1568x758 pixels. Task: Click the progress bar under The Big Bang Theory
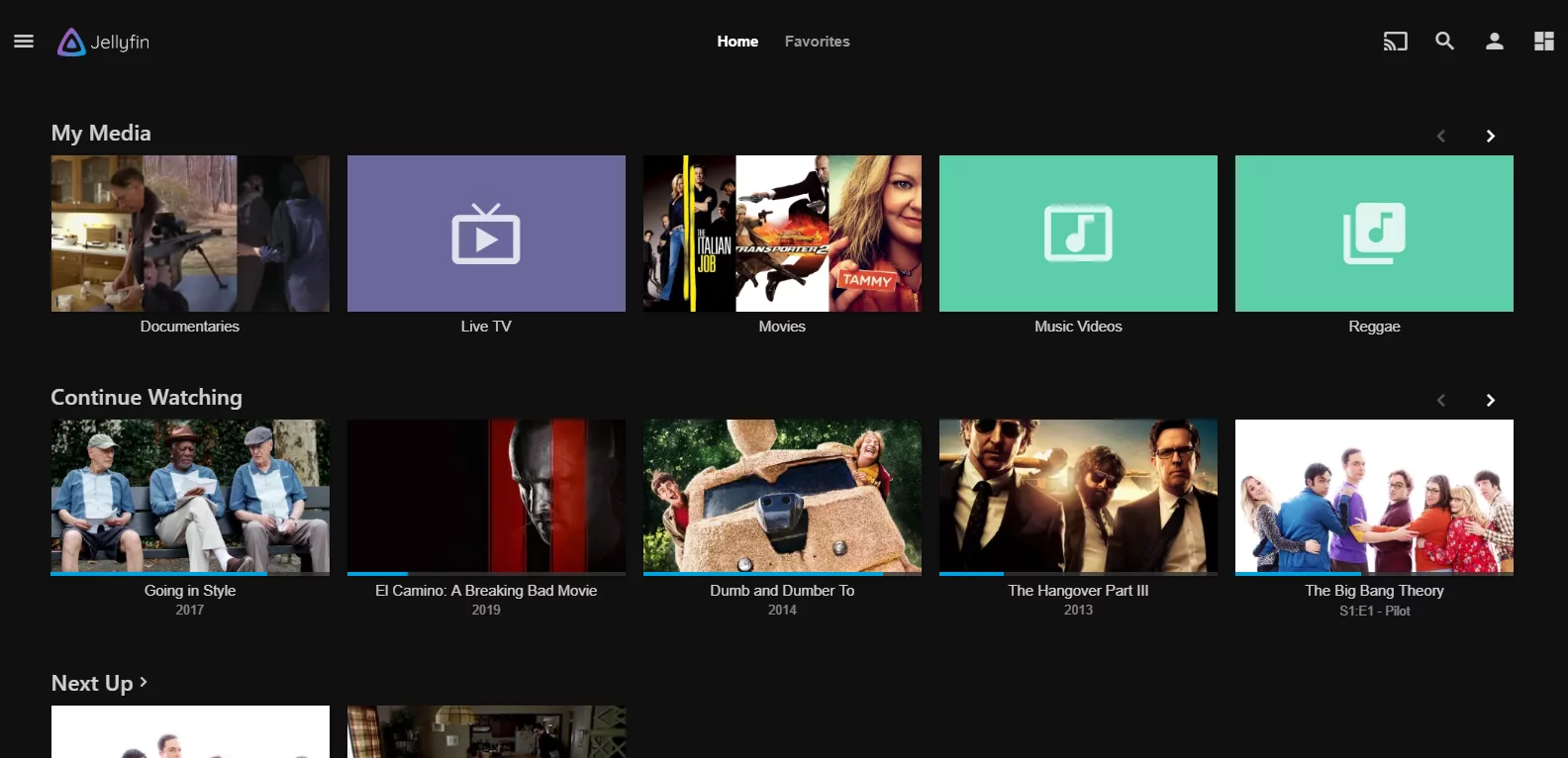click(x=1374, y=574)
